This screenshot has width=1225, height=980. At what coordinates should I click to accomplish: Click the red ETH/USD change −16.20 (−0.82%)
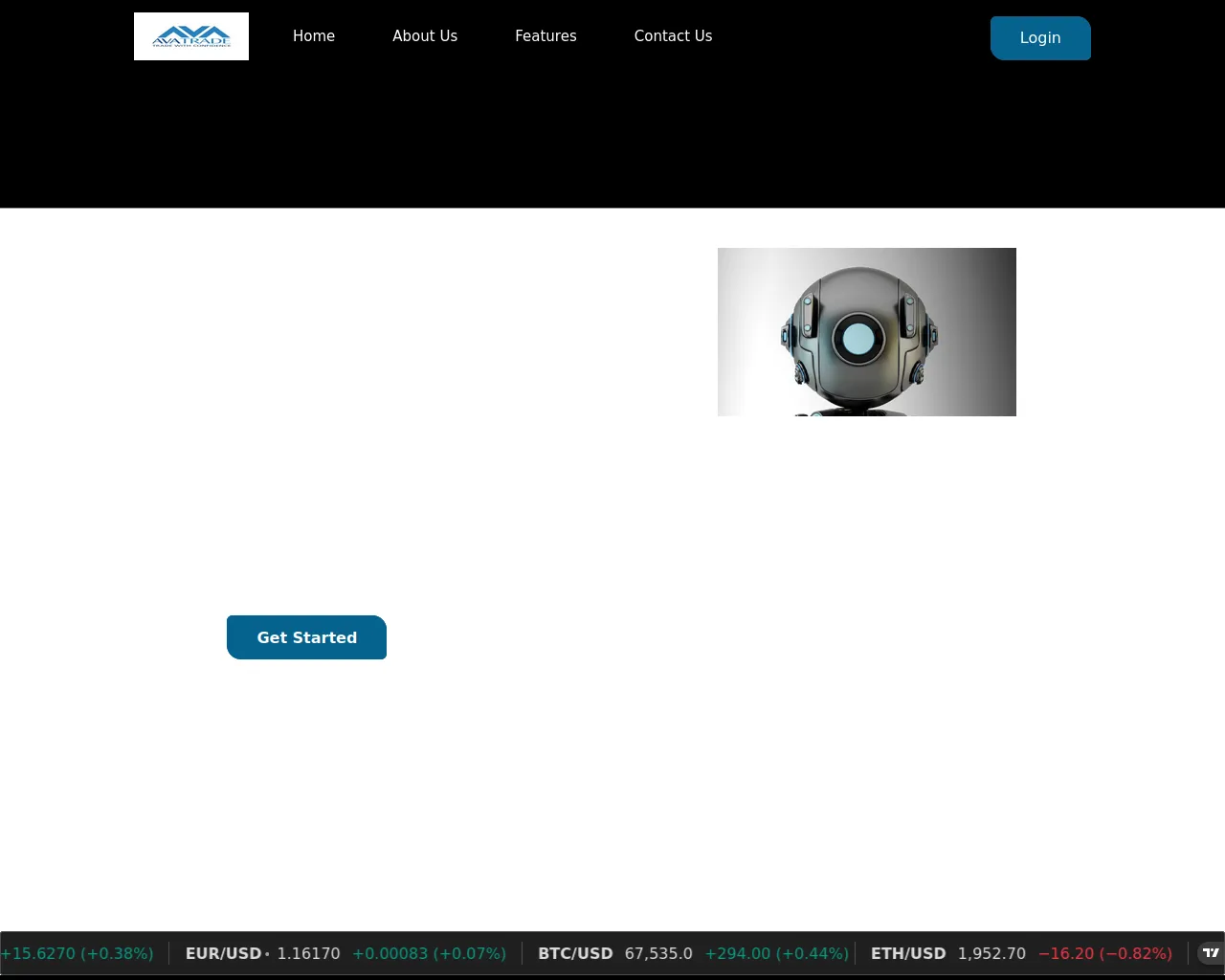[1104, 954]
